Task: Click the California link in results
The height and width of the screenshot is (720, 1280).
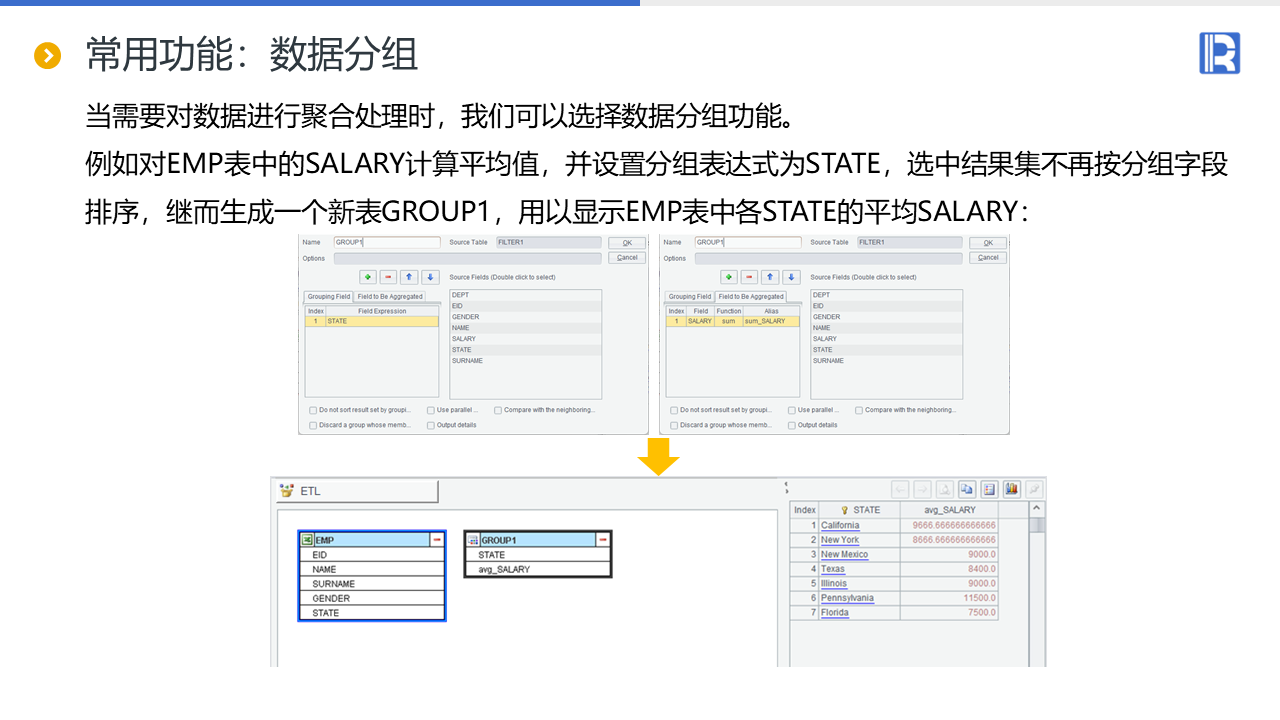Action: [840, 525]
